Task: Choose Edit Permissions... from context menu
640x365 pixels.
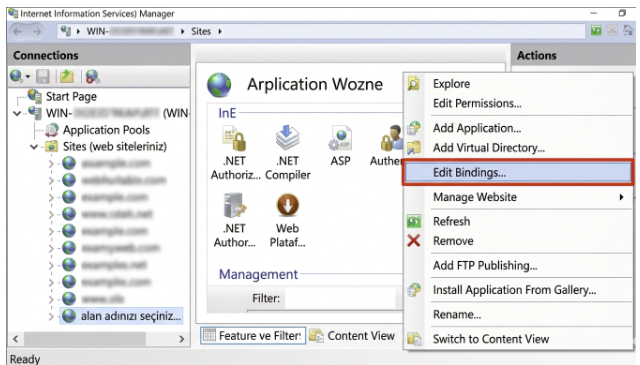Action: click(518, 103)
